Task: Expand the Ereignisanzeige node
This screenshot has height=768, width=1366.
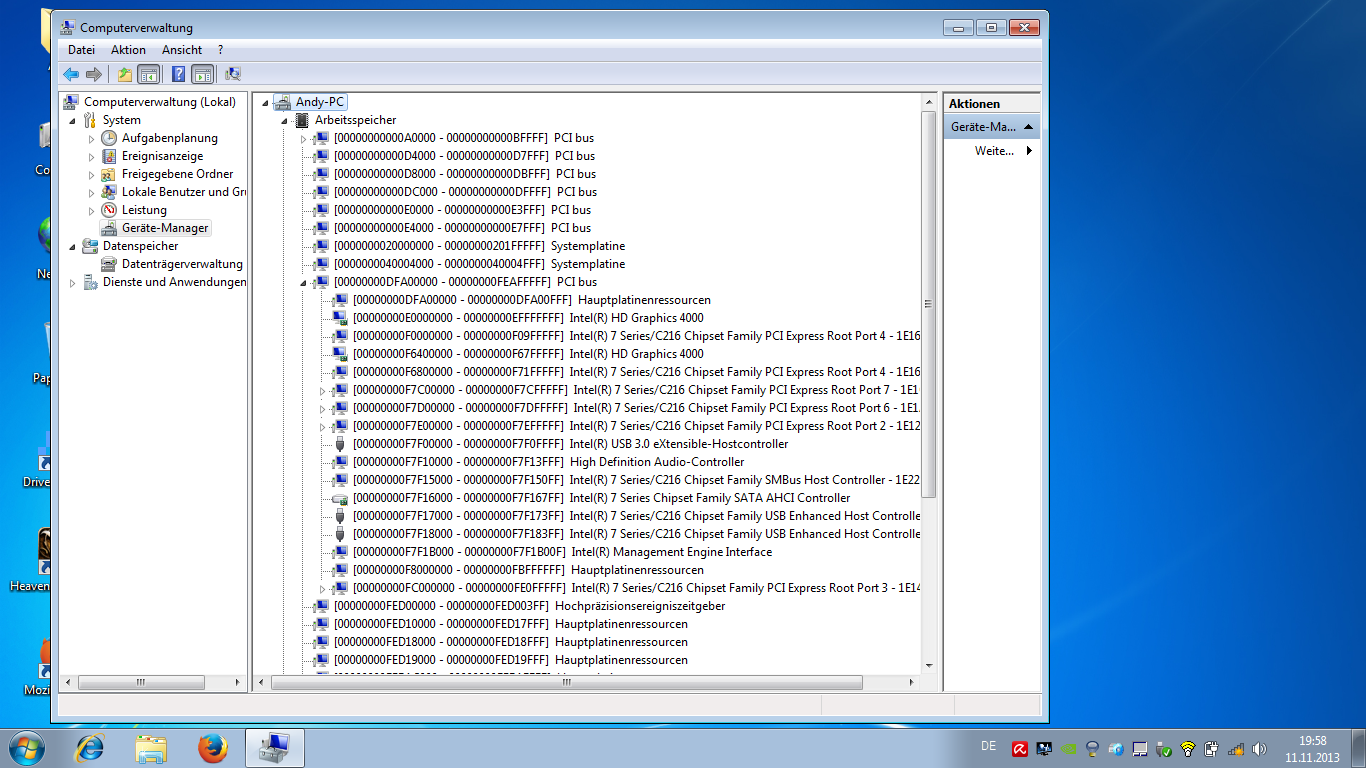Action: pos(91,156)
